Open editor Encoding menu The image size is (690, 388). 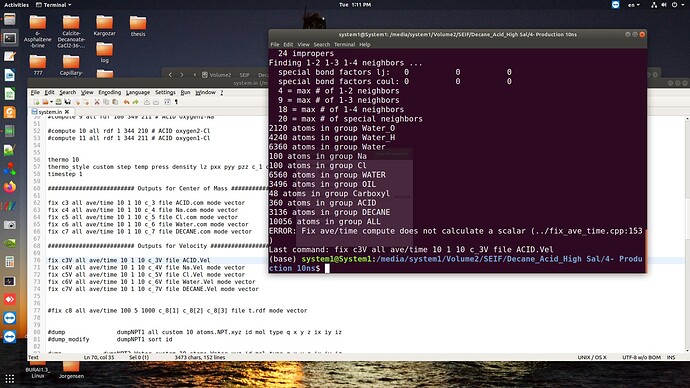pos(109,92)
